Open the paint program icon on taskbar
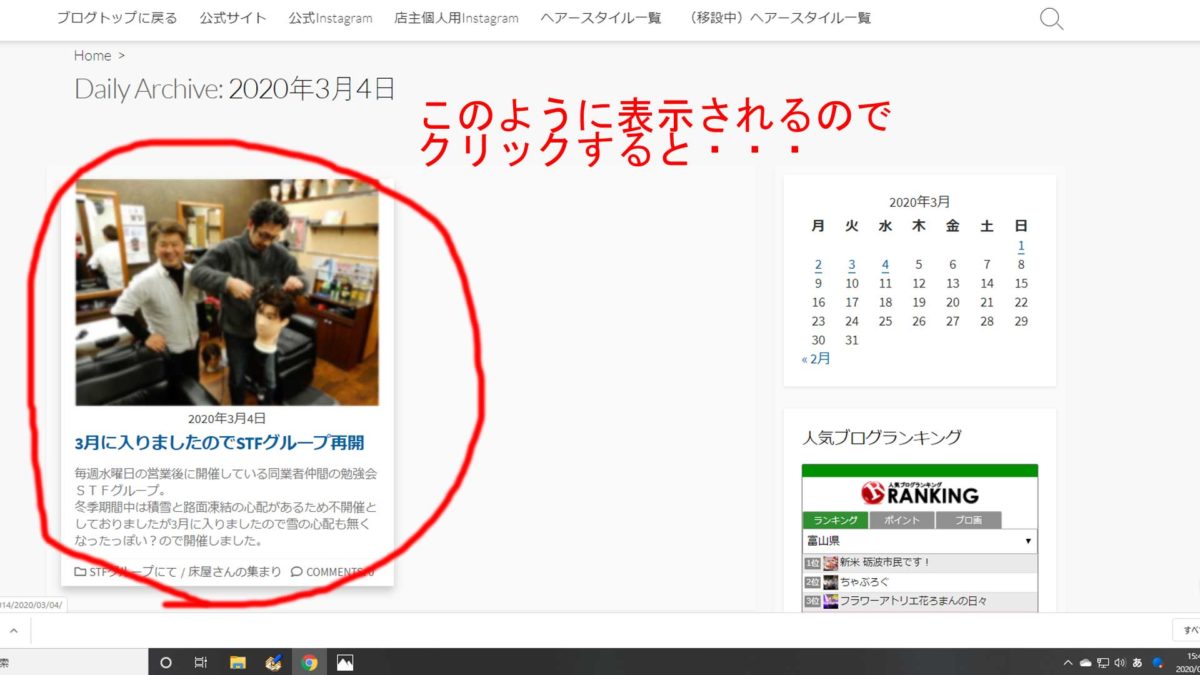 tap(273, 662)
